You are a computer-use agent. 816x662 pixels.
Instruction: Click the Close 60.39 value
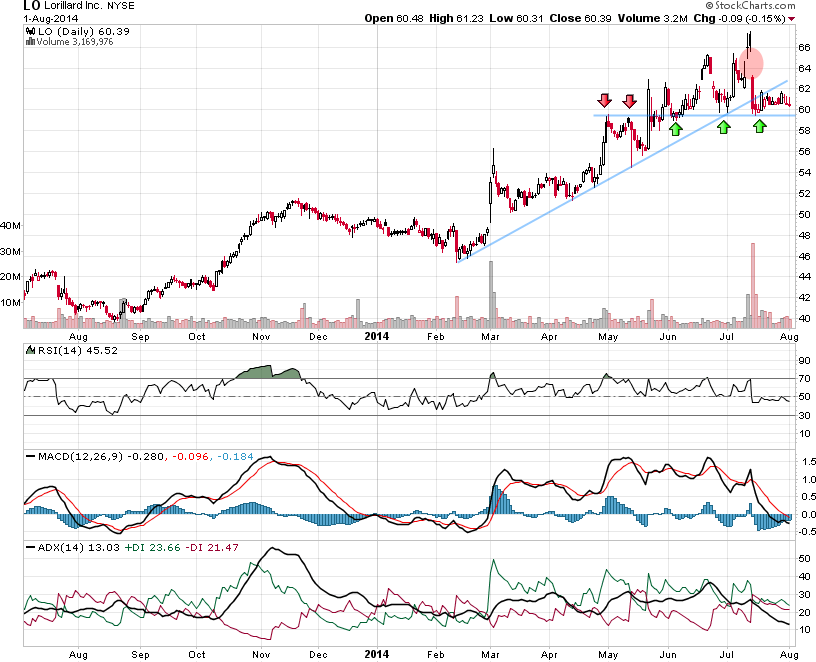[x=580, y=18]
